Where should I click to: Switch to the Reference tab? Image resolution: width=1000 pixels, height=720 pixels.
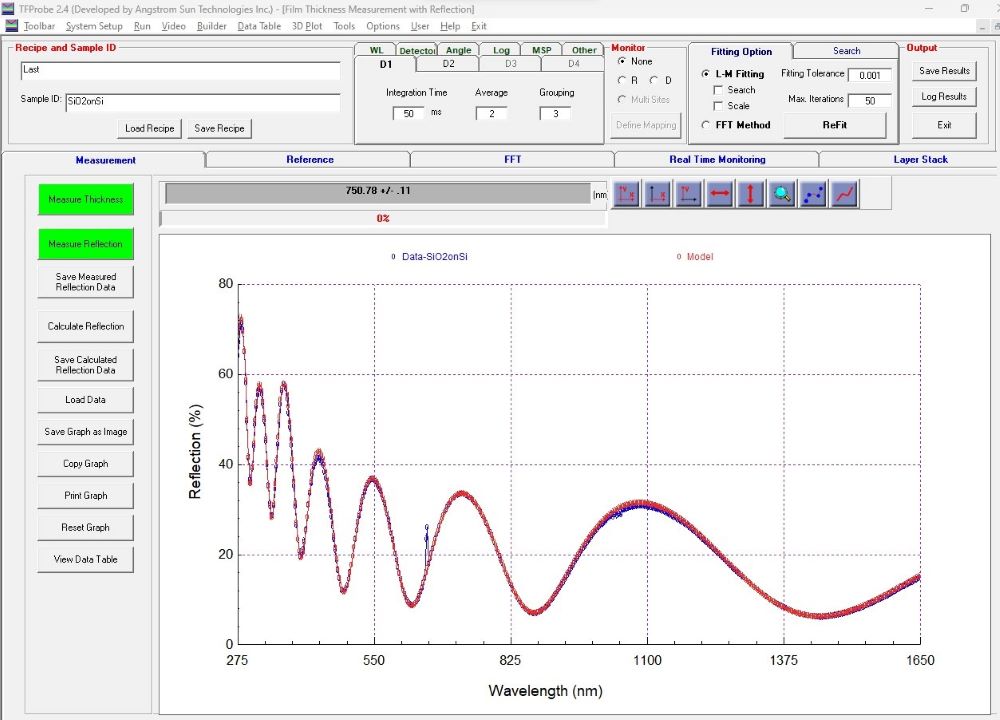click(309, 159)
